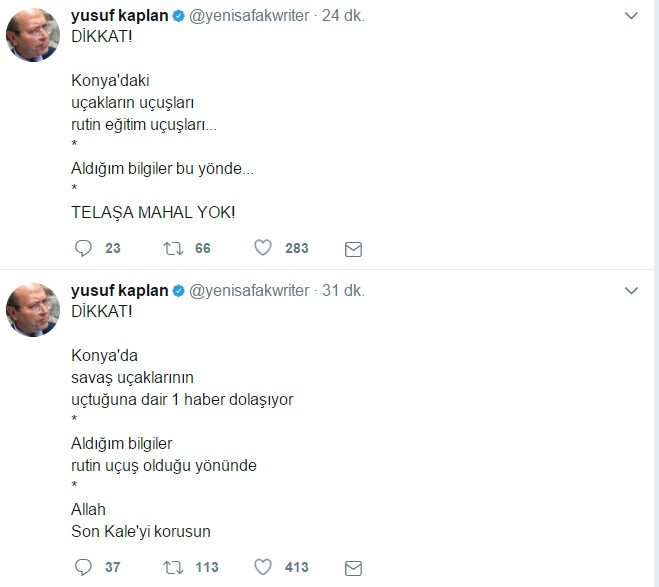This screenshot has height=587, width=659.
Task: Open the 24 dk. timestamp link
Action: (344, 15)
